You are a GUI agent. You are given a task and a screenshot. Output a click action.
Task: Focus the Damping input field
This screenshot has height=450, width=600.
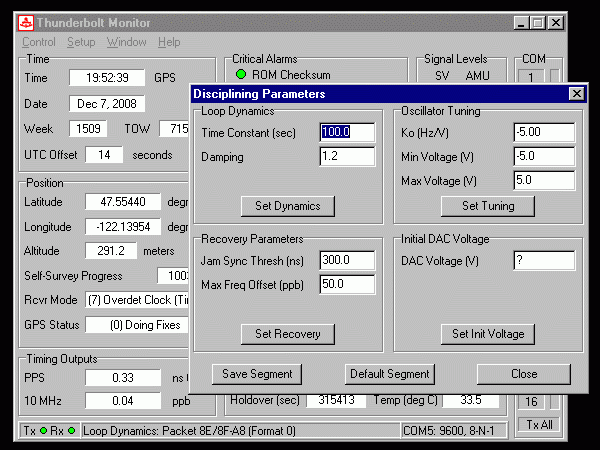coord(347,157)
